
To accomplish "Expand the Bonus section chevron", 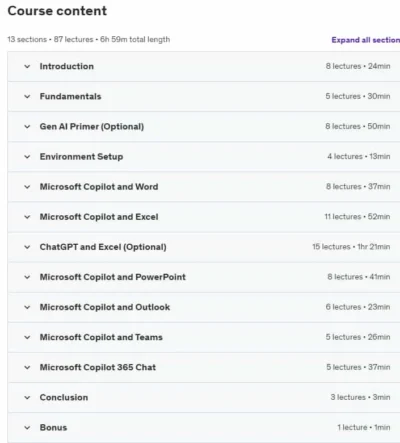I will tap(27, 428).
